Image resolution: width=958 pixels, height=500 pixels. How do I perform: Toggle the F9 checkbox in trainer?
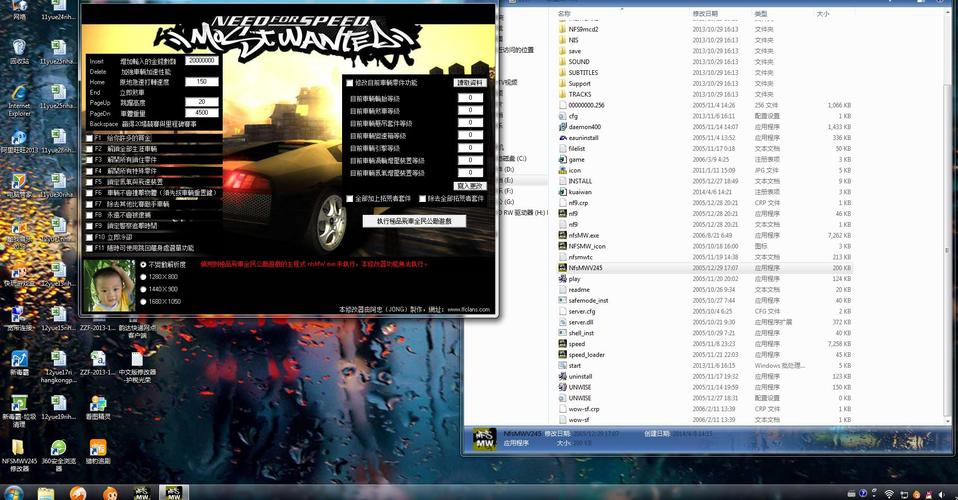tap(89, 226)
